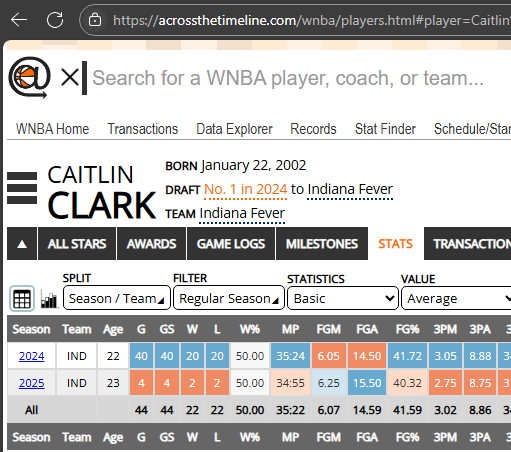
Task: Switch to the Awards tab
Action: pyautogui.click(x=151, y=244)
